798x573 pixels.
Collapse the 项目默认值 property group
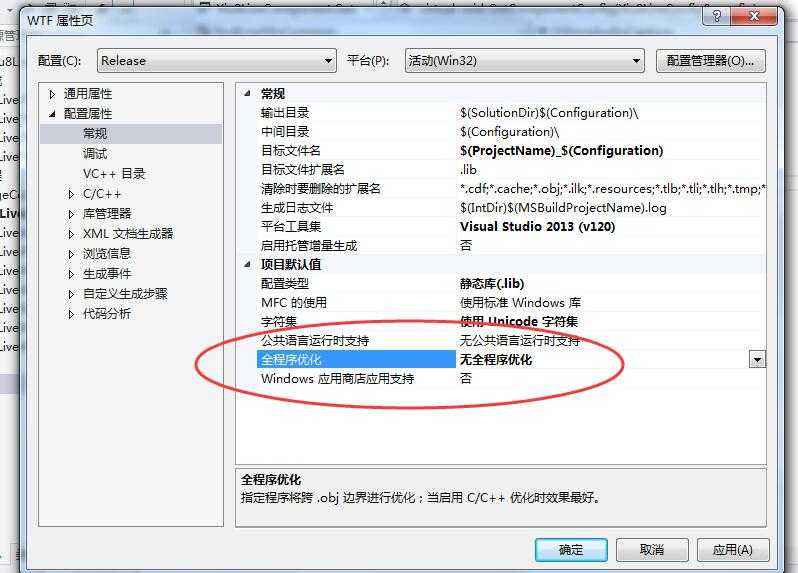(247, 265)
